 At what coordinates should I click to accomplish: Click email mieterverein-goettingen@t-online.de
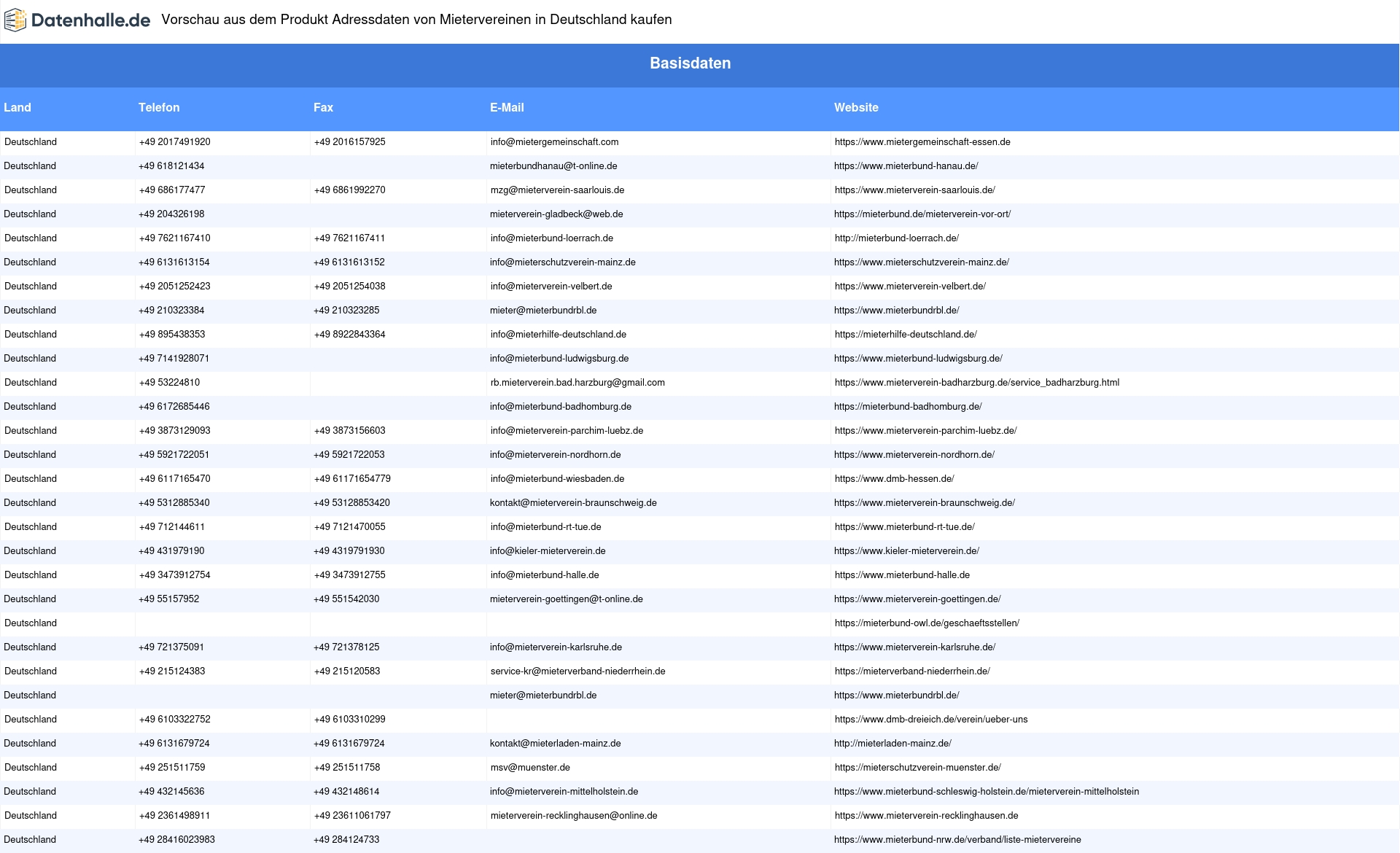click(567, 599)
